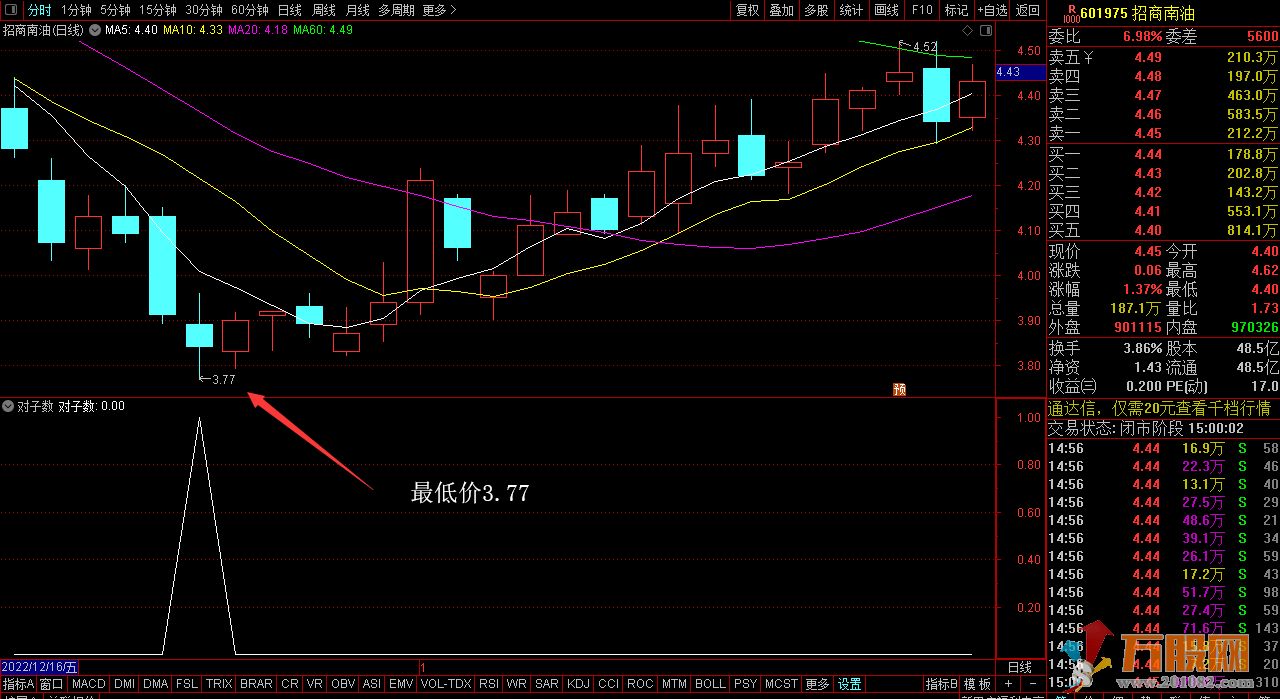Screen dimensions: 1280x699
Task: Click the 画线 drawing button
Action: coord(887,10)
